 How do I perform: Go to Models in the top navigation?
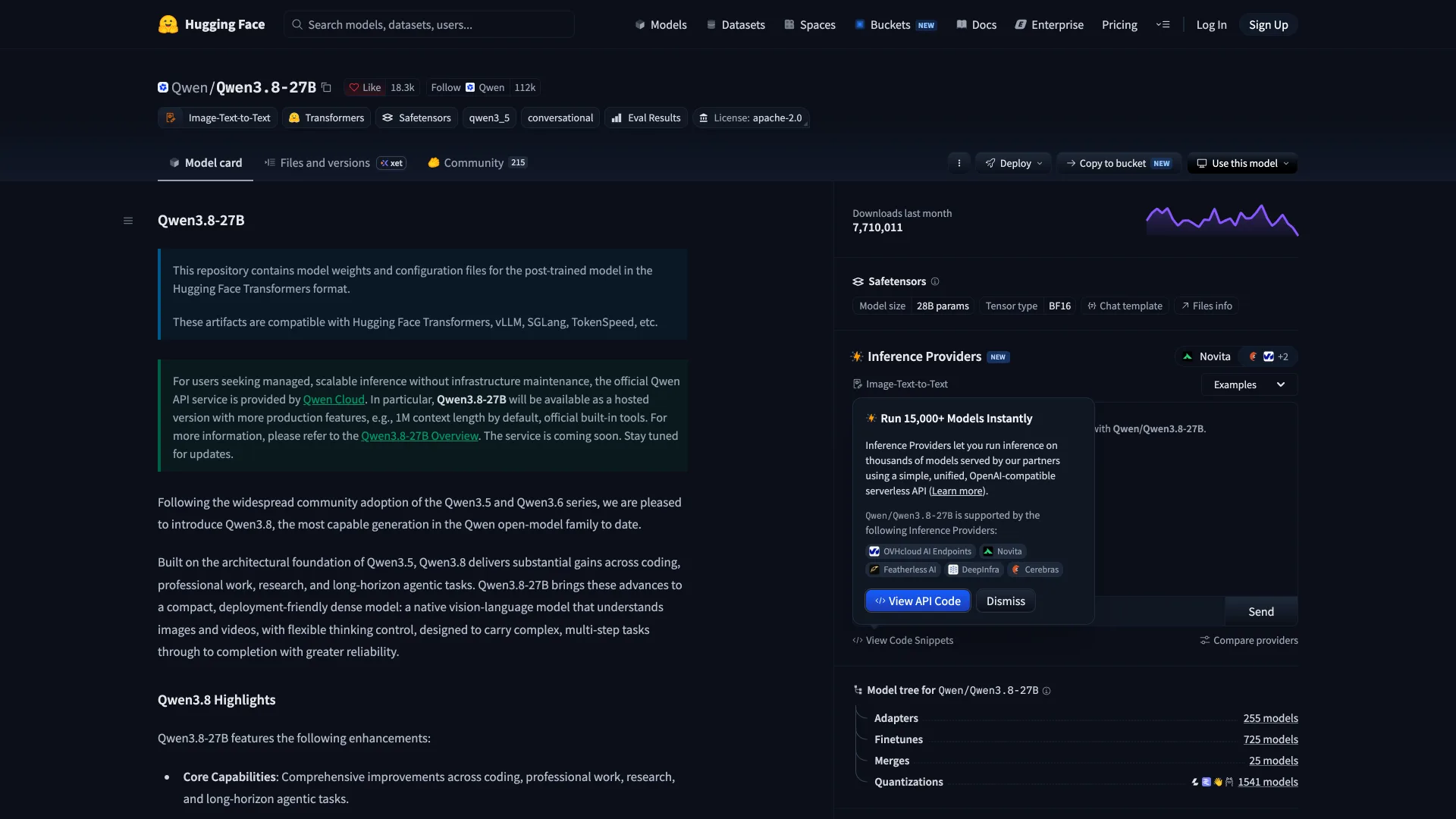tap(661, 24)
